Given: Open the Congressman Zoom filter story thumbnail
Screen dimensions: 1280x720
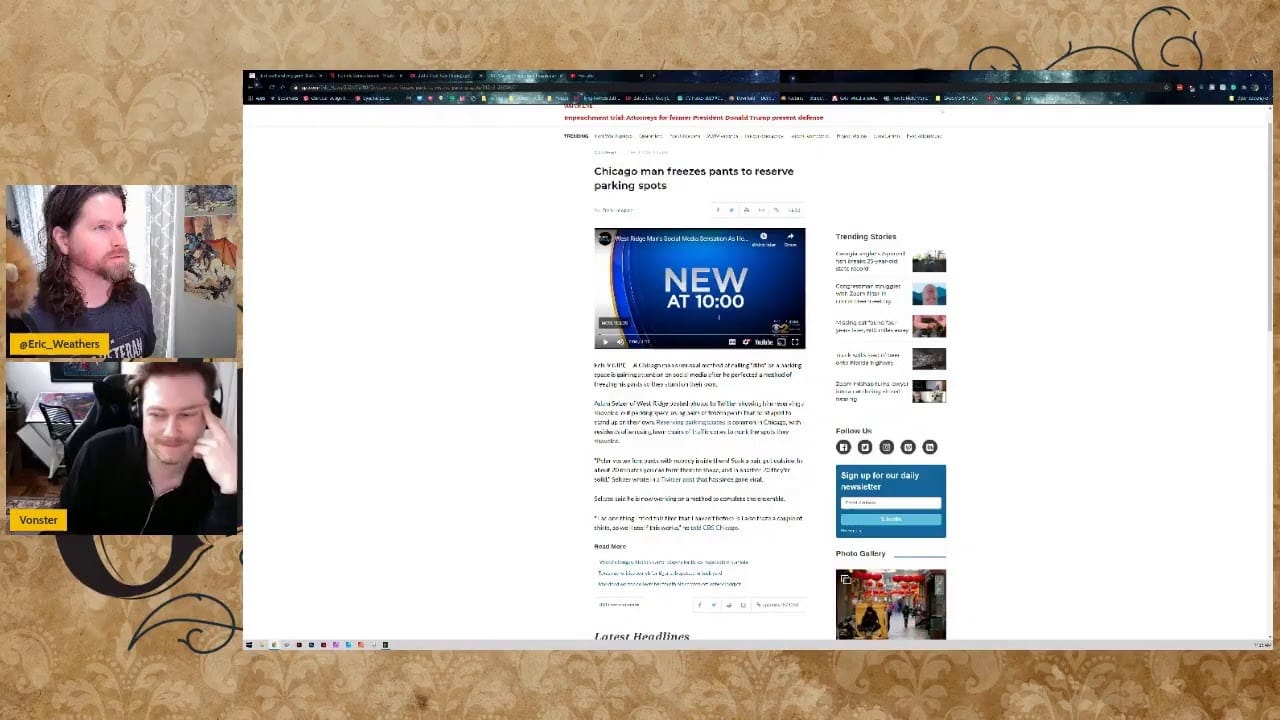Looking at the screenshot, I should point(929,294).
